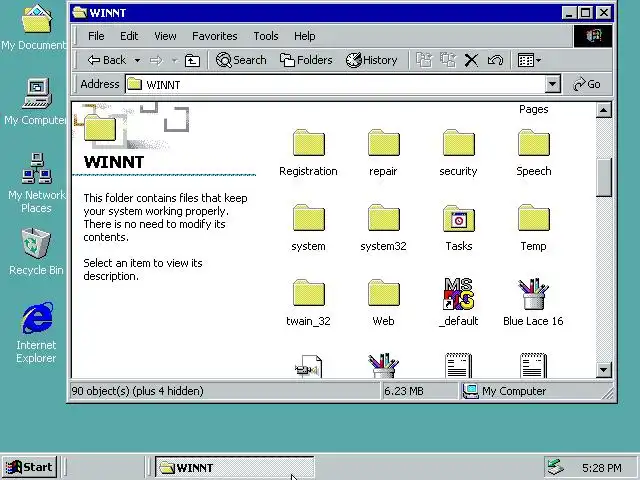Click the 5:28 PM clock

coord(602,468)
